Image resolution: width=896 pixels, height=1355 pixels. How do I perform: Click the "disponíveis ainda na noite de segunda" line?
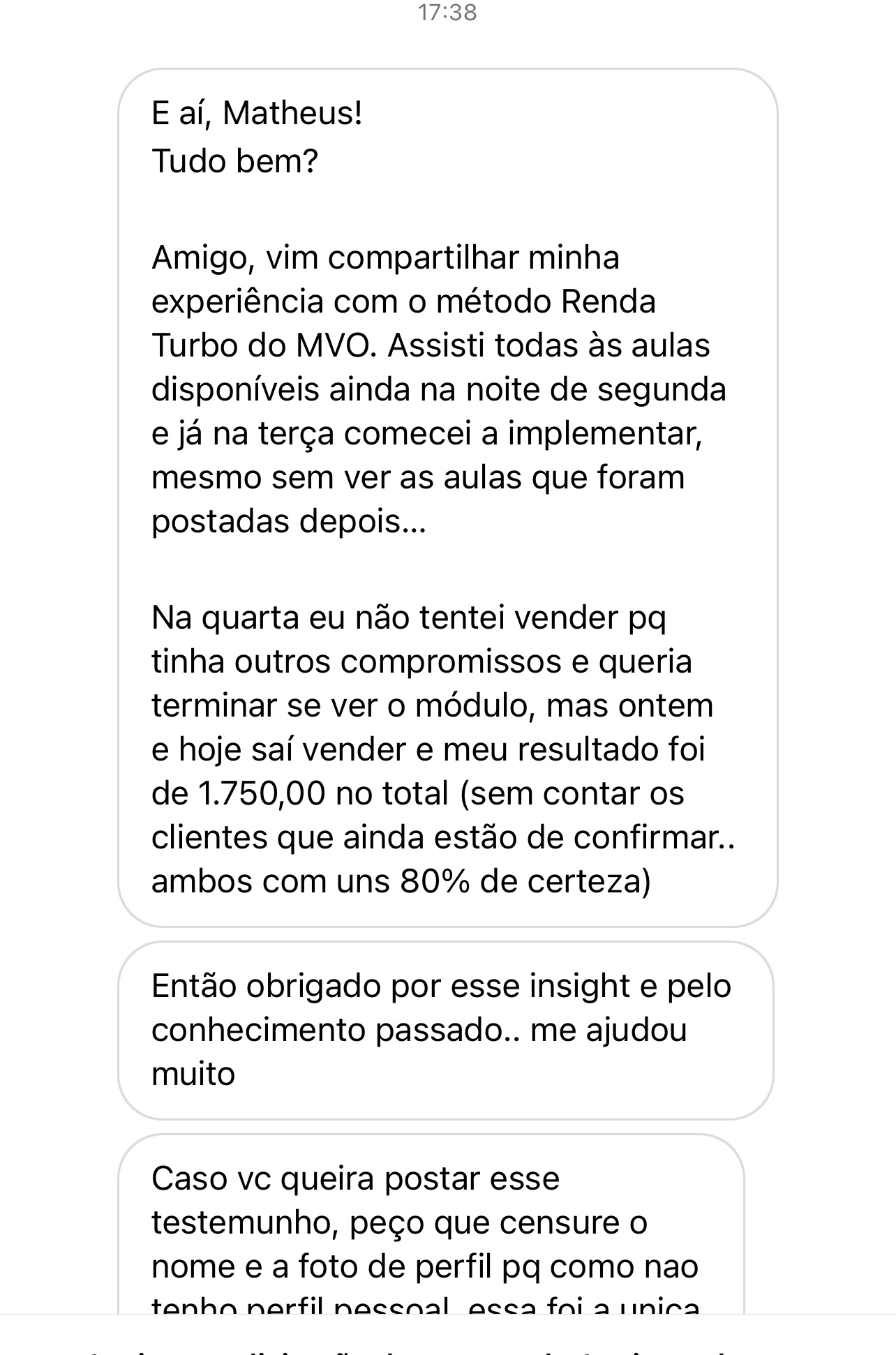click(438, 389)
